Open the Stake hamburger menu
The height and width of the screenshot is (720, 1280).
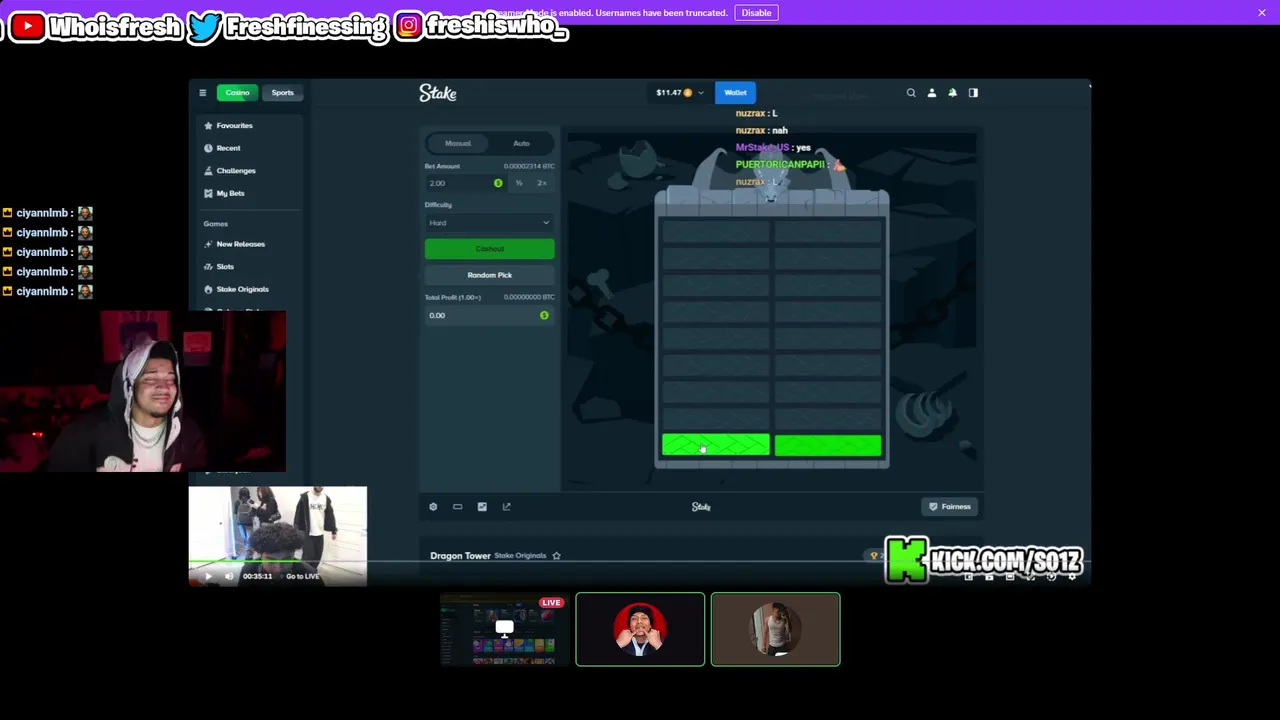202,93
